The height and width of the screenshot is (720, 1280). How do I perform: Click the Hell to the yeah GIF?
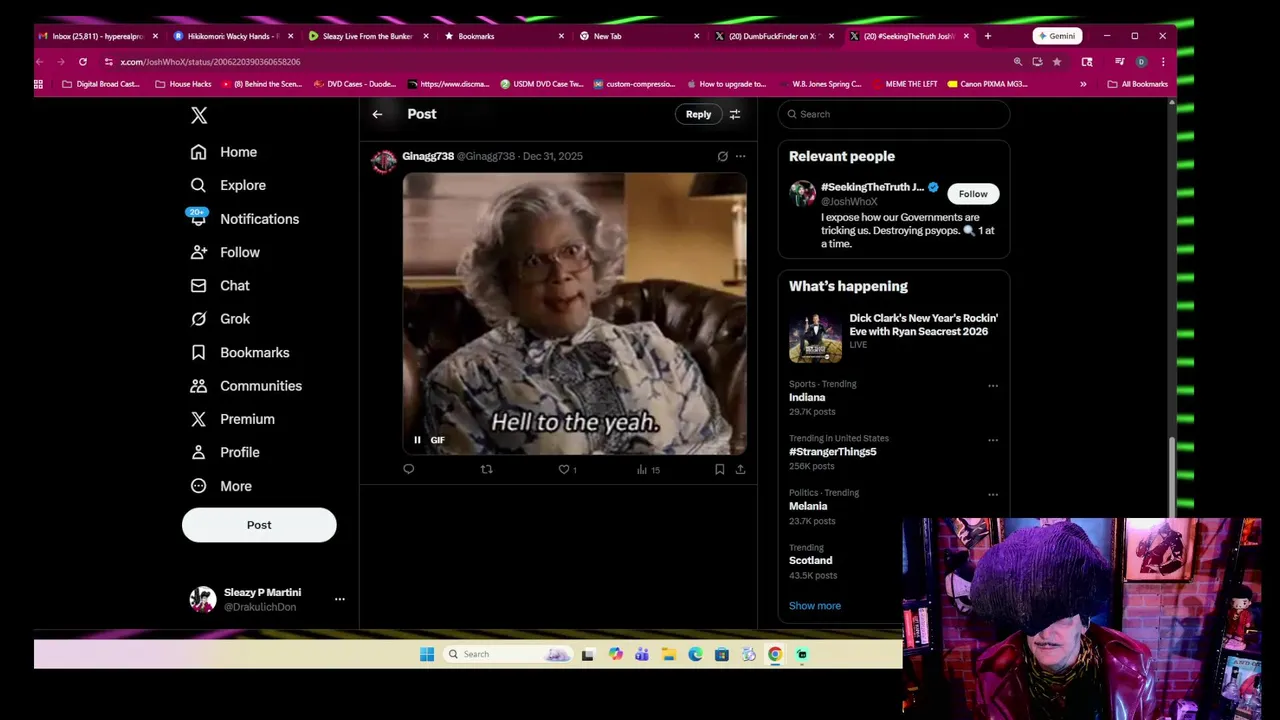pyautogui.click(x=574, y=314)
